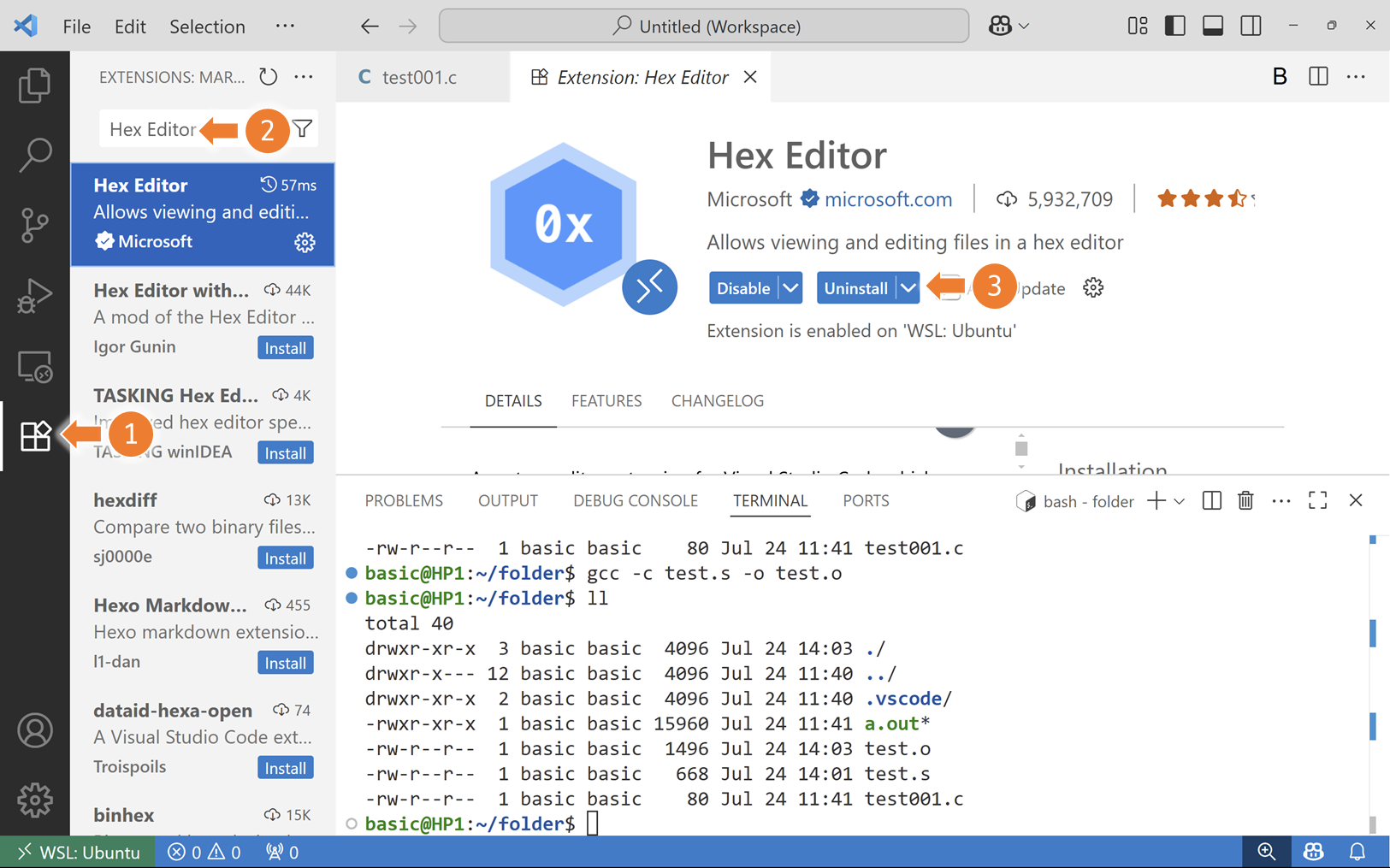
Task: Switch to the PORTS panel tab
Action: [x=866, y=501]
